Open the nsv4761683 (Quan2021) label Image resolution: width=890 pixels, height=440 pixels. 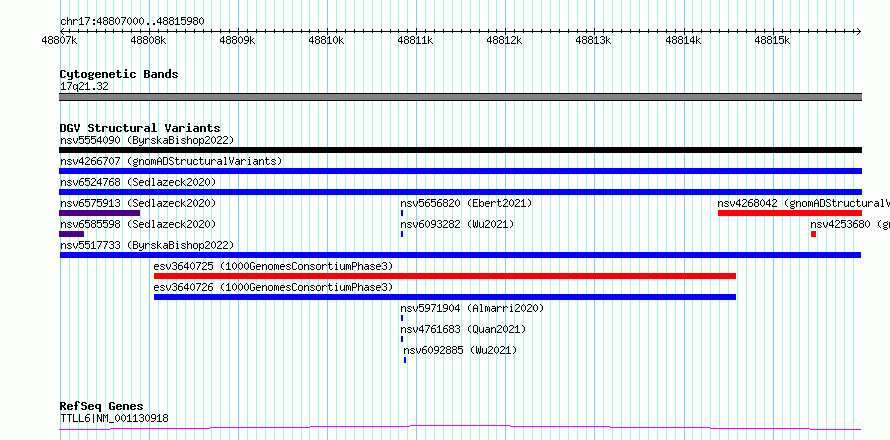click(x=463, y=329)
